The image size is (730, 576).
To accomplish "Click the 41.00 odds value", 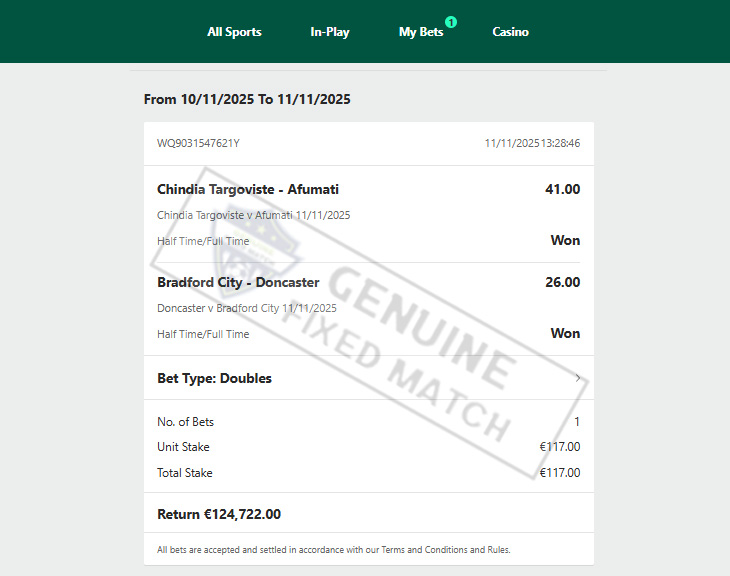I will [562, 189].
